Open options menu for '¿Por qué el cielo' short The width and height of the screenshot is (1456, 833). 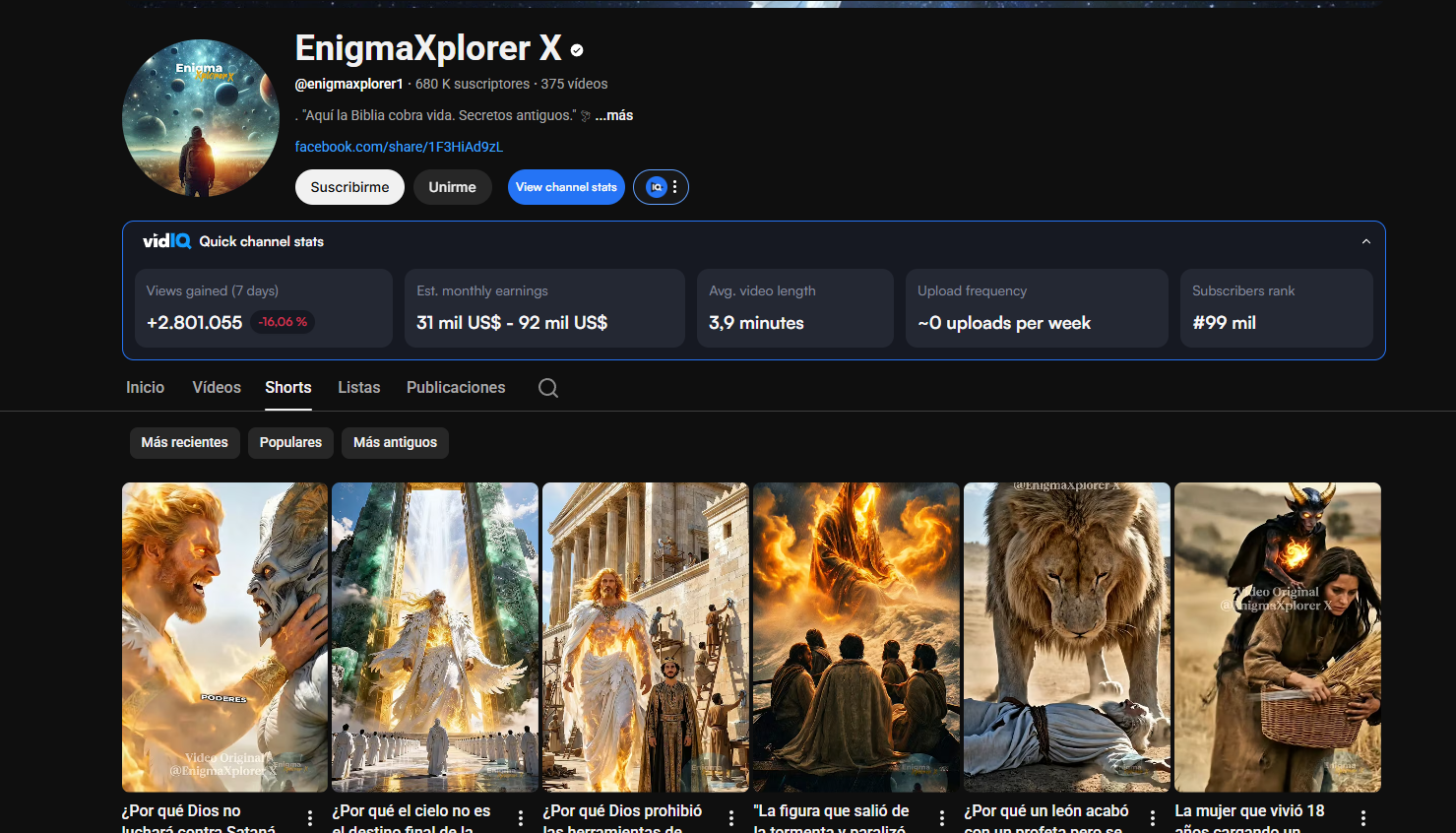pyautogui.click(x=521, y=818)
